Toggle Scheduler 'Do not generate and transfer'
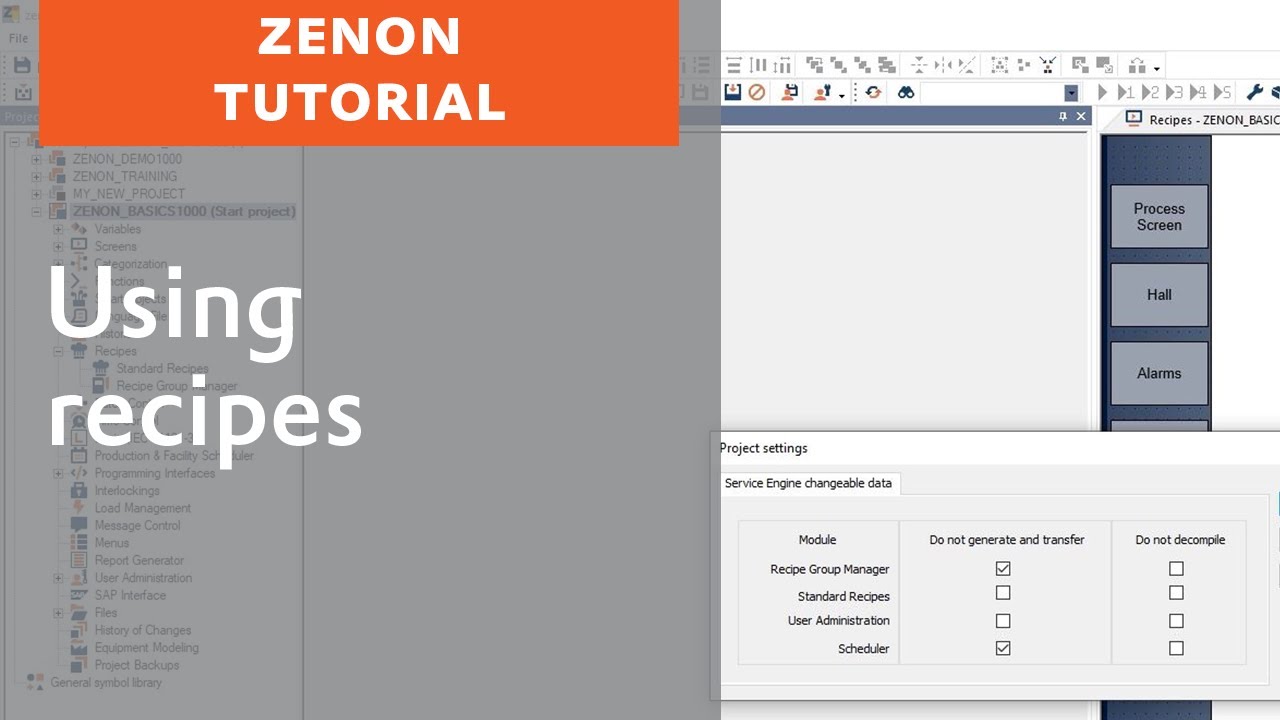Viewport: 1280px width, 720px height. click(x=1003, y=648)
